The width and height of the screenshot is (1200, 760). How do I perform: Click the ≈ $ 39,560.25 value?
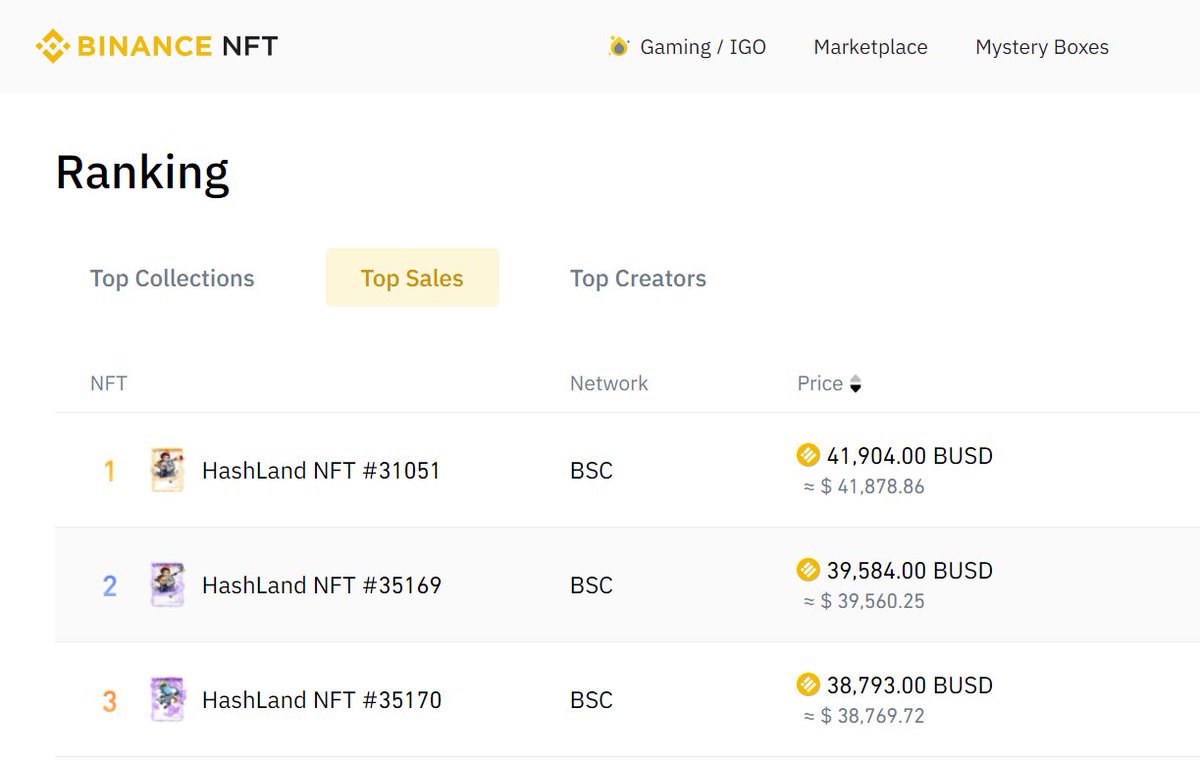[864, 601]
